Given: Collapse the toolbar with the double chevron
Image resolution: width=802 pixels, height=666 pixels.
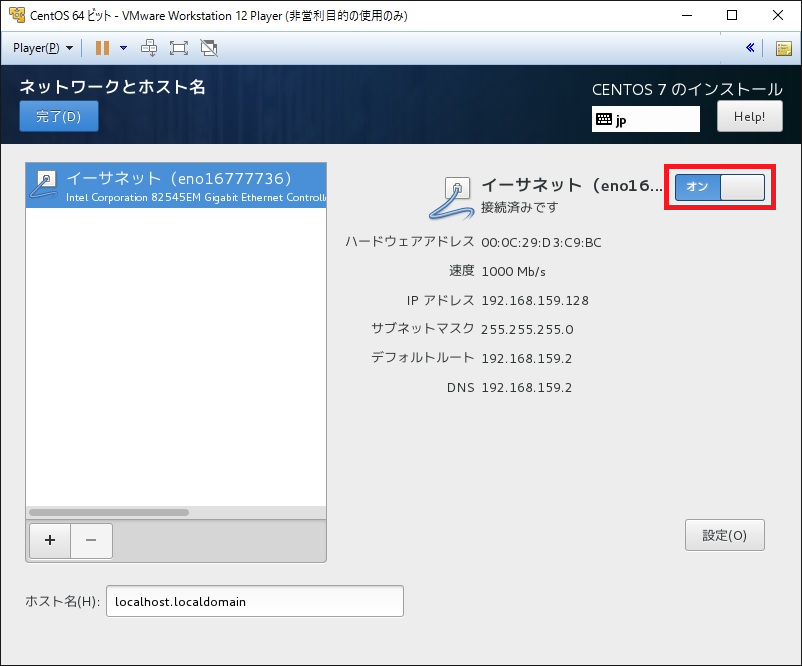Looking at the screenshot, I should tap(752, 47).
